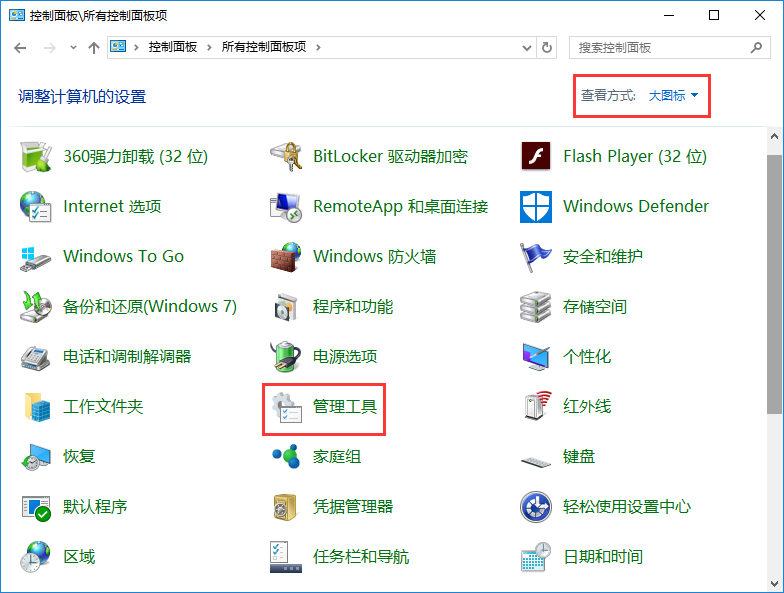Image resolution: width=784 pixels, height=593 pixels.
Task: Select 所有控制面板项 breadcrumb segment
Action: [x=264, y=47]
